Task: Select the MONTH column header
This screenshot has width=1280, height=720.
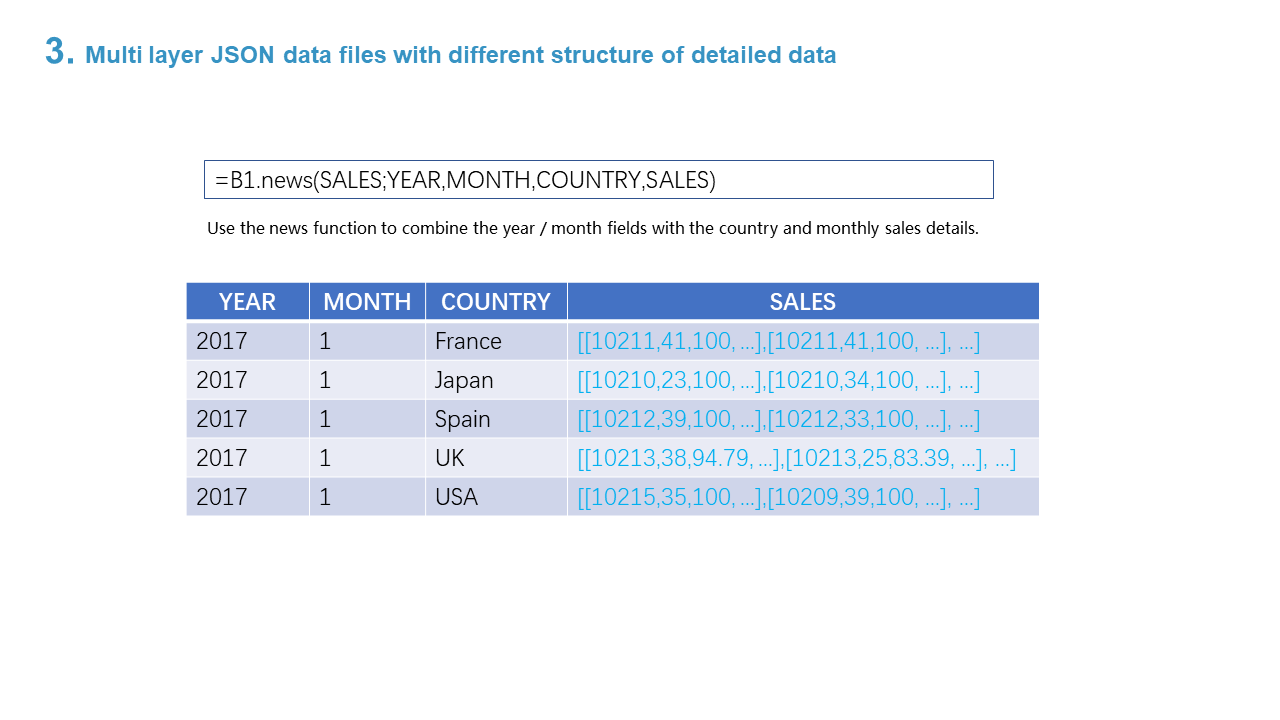Action: tap(367, 302)
